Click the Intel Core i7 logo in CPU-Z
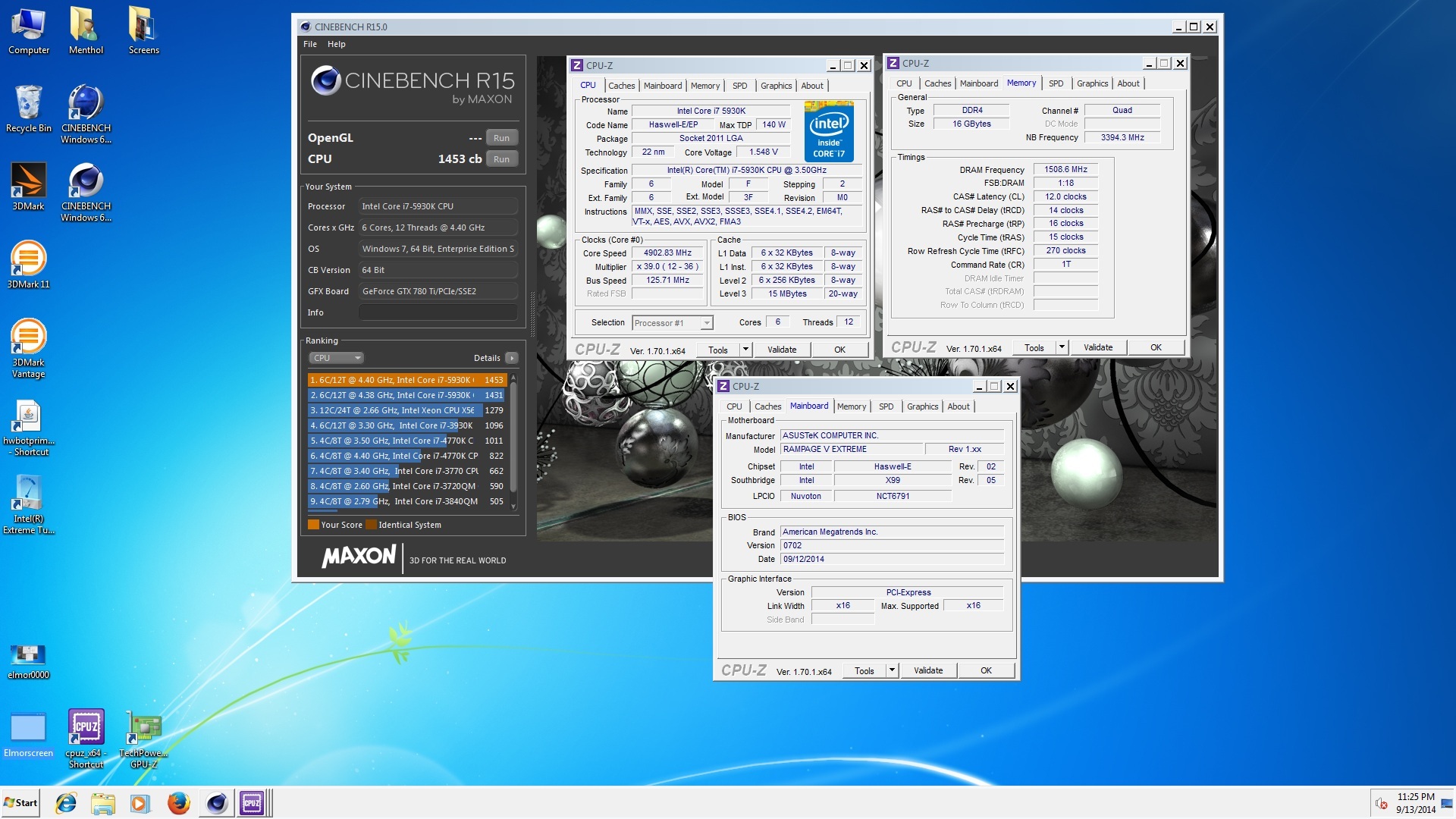The width and height of the screenshot is (1456, 819). point(828,131)
